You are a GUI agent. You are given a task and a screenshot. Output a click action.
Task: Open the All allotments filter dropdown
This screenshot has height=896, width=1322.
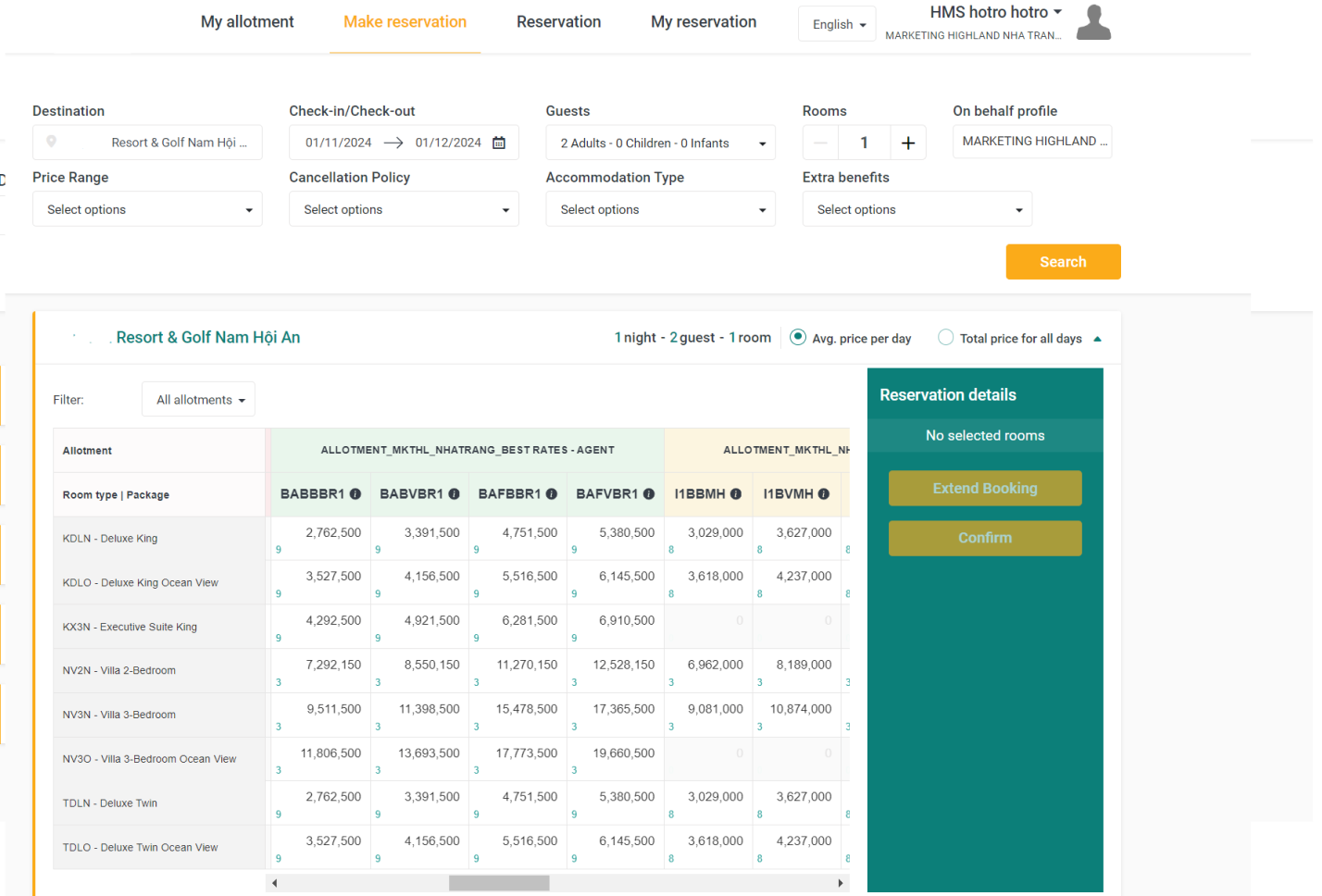pos(199,400)
